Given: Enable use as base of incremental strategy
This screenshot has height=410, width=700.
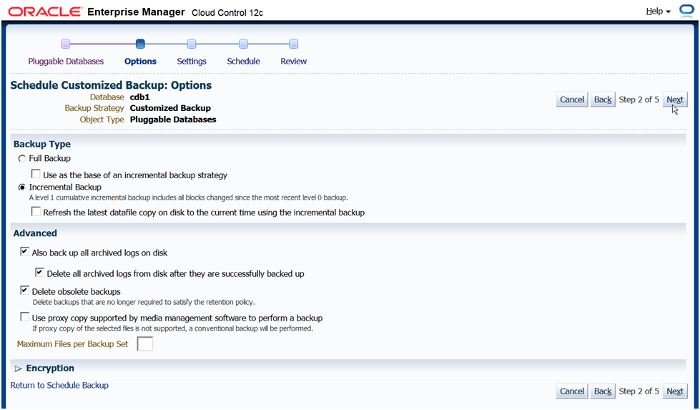Looking at the screenshot, I should 37,175.
